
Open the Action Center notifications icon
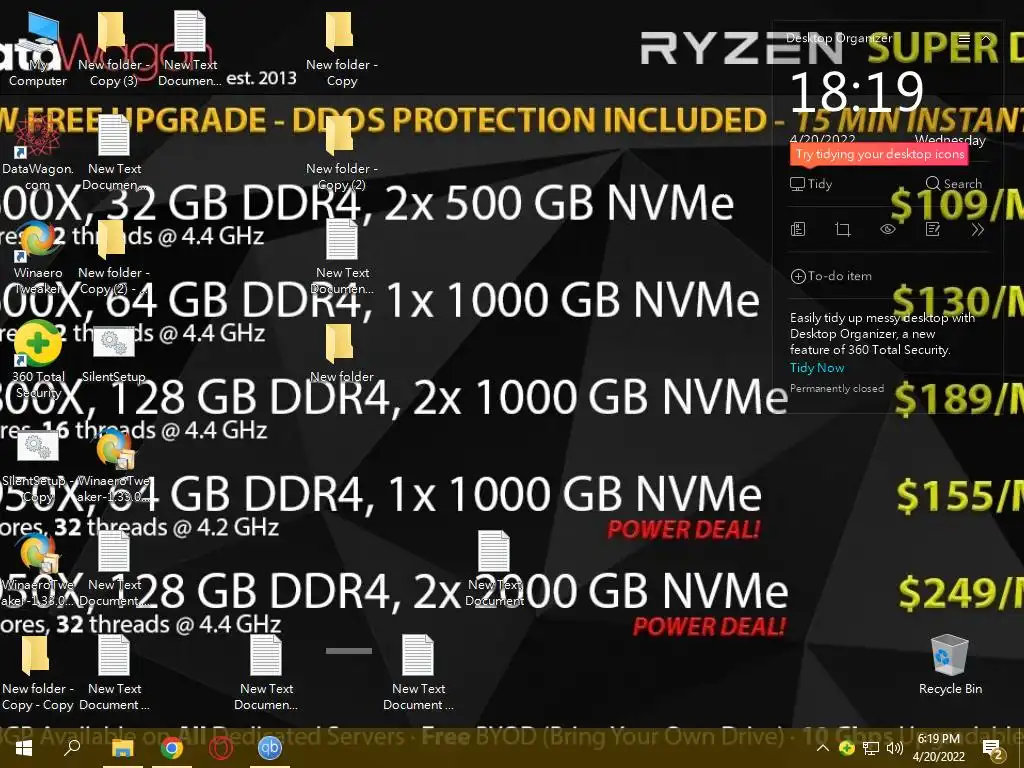(993, 748)
